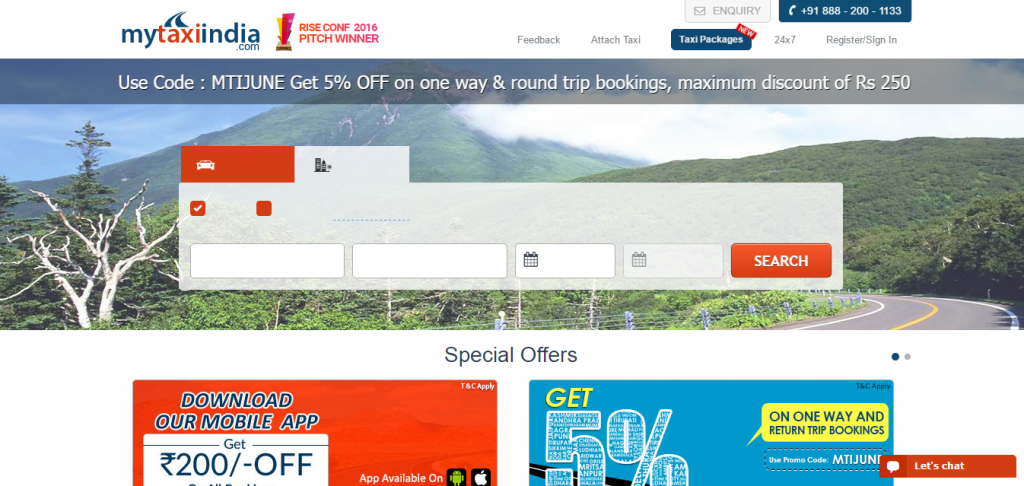Uncheck the checked orange trip checkbox
The image size is (1024, 486).
[x=197, y=208]
